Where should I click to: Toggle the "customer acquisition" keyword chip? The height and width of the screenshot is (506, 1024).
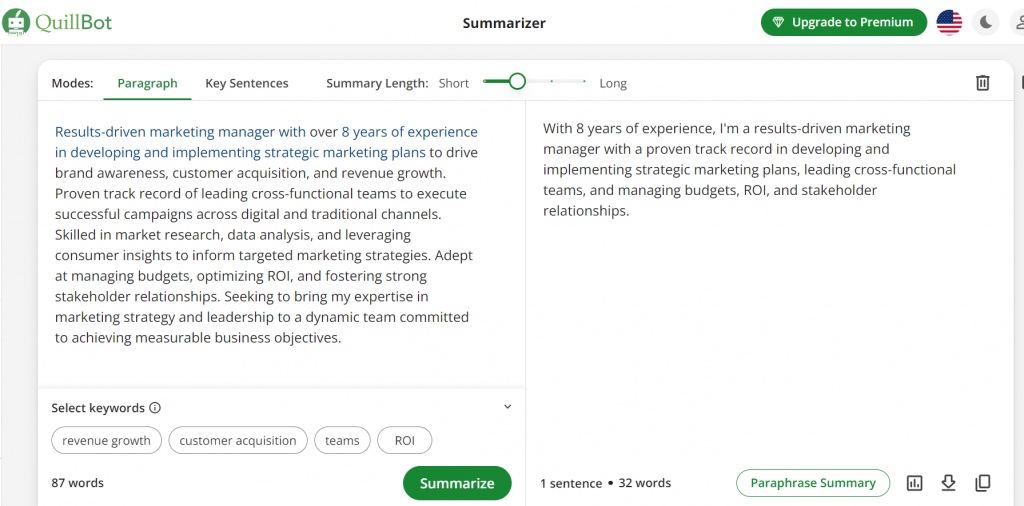[238, 441]
